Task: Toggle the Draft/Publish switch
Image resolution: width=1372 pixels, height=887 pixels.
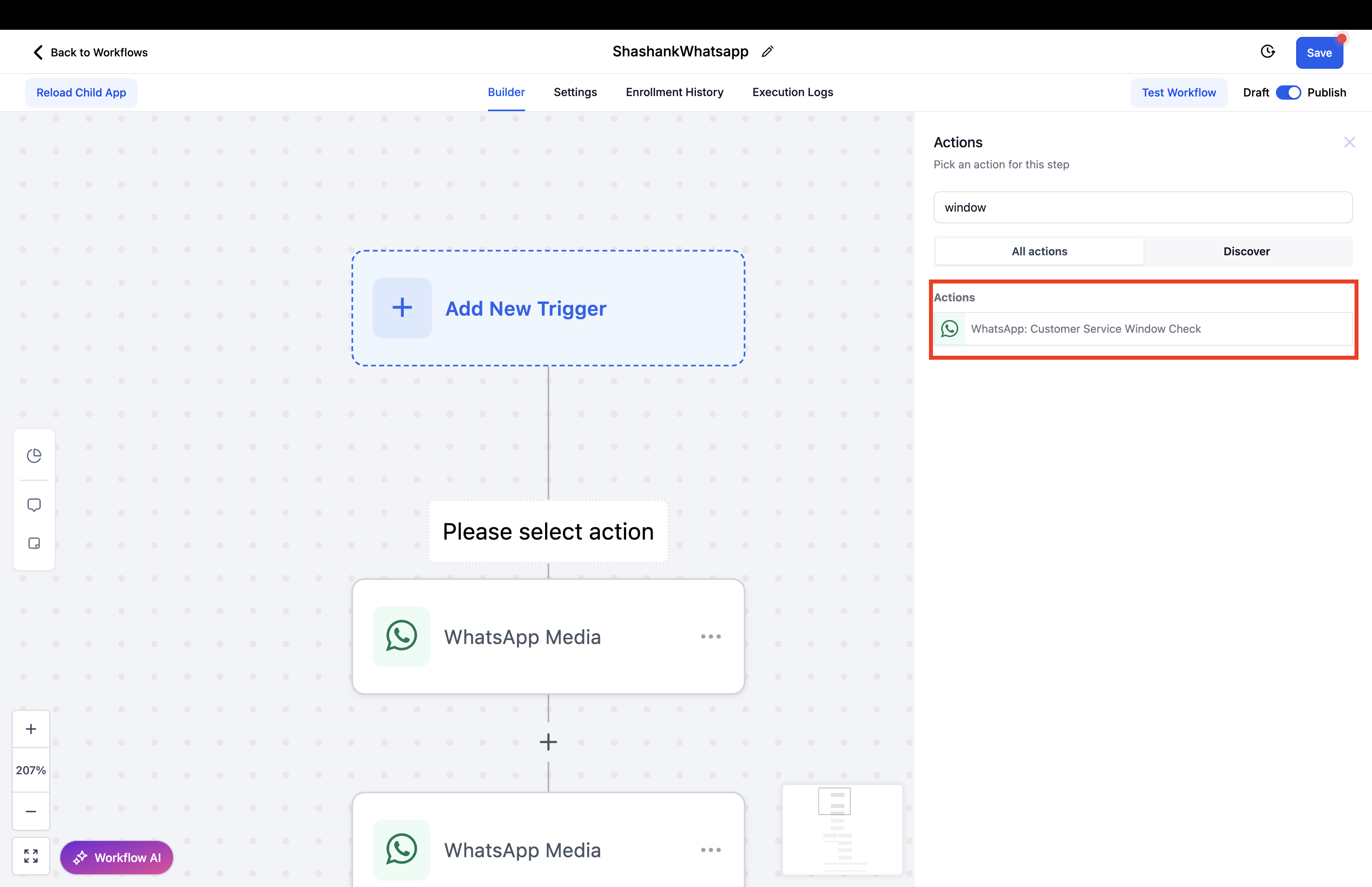Action: pyautogui.click(x=1288, y=93)
